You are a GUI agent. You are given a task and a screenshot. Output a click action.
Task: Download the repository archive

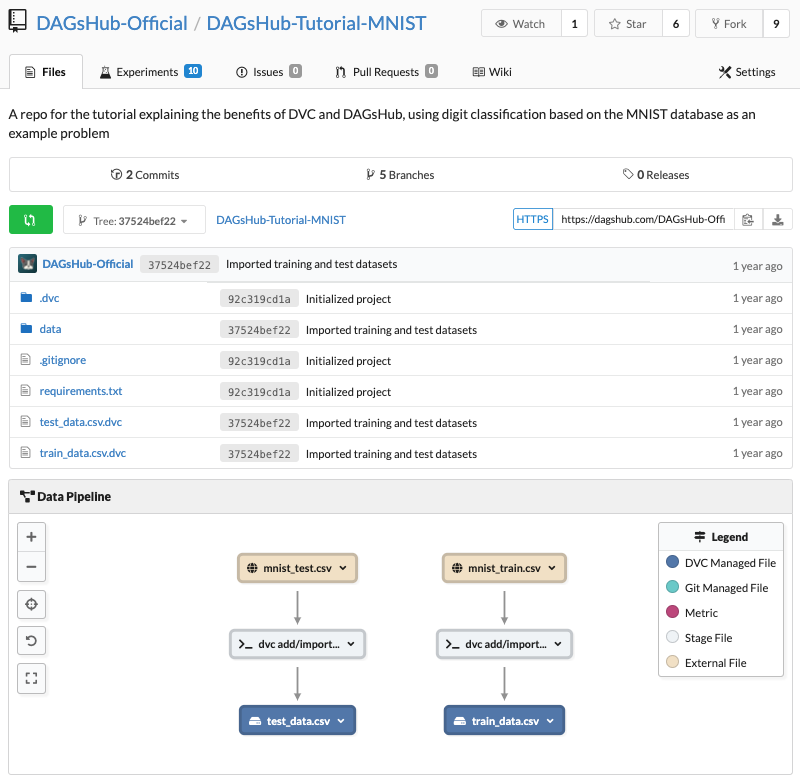click(777, 220)
